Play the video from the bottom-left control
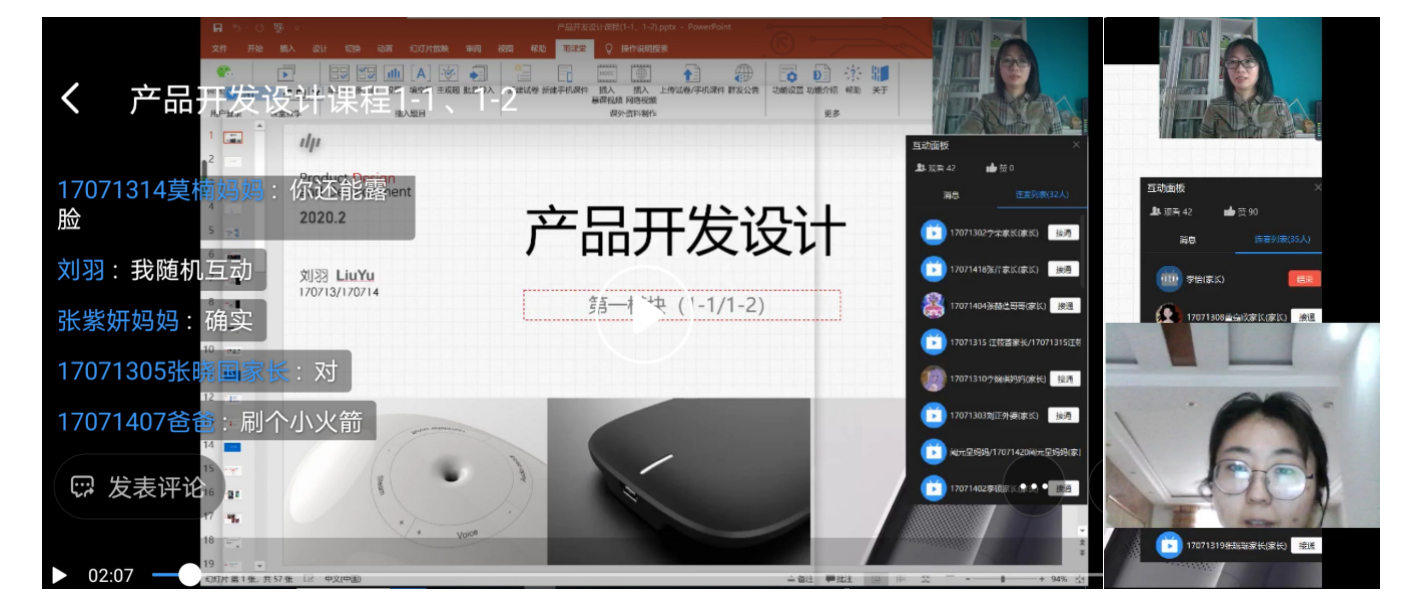The image size is (1425, 611). point(59,575)
